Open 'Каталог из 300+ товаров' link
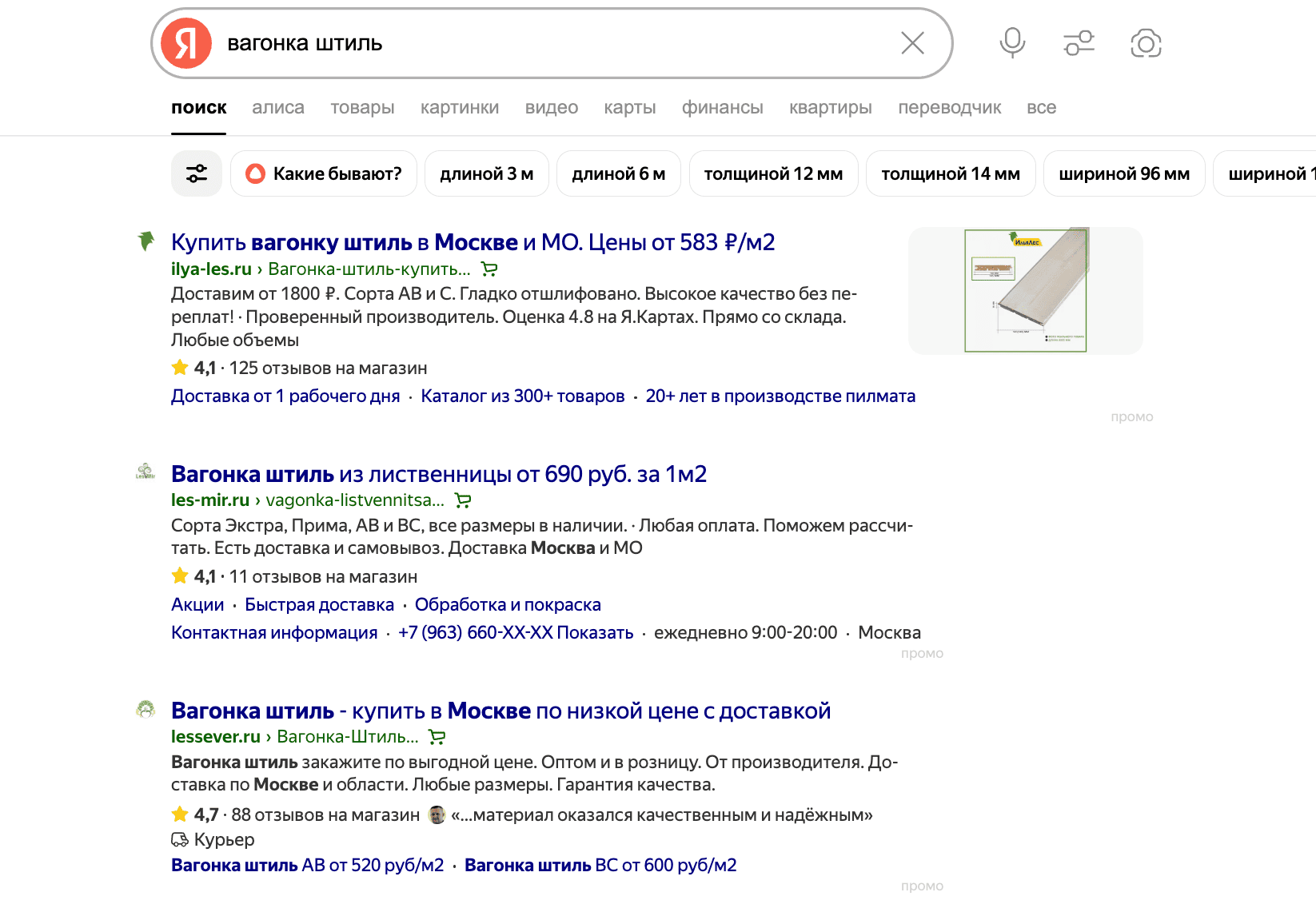This screenshot has width=1316, height=916. pyautogui.click(x=523, y=396)
